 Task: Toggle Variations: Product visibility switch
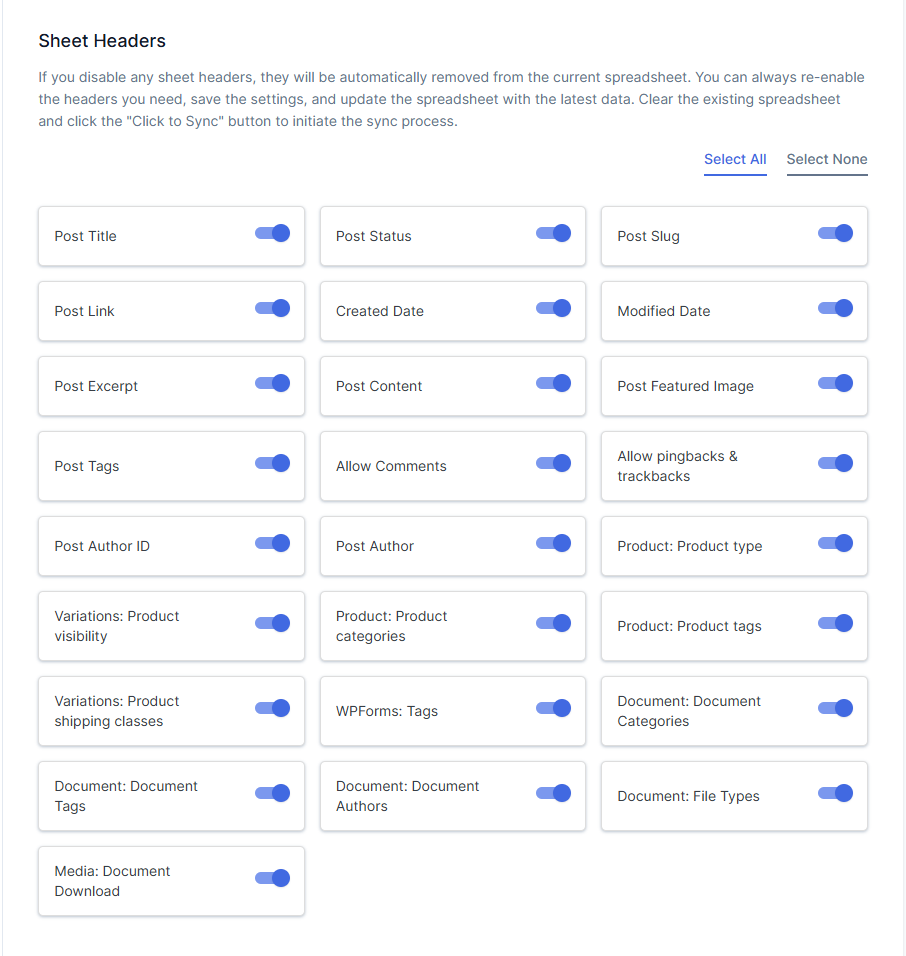pos(273,623)
